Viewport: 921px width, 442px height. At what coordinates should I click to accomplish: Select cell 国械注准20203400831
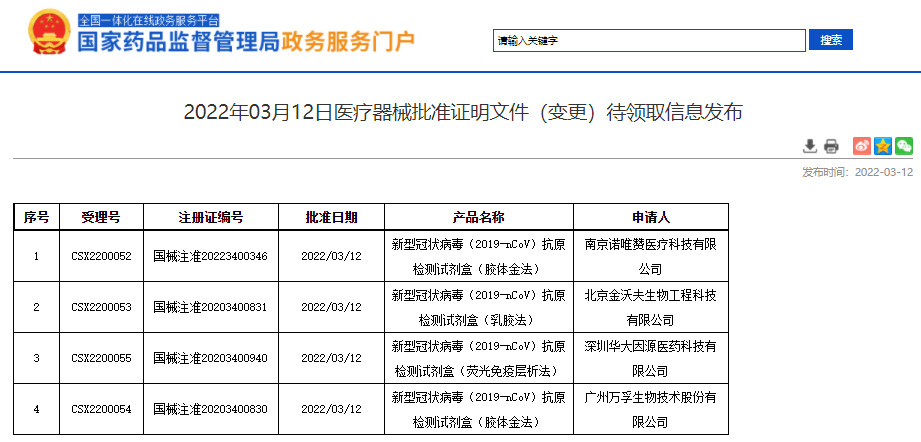210,307
